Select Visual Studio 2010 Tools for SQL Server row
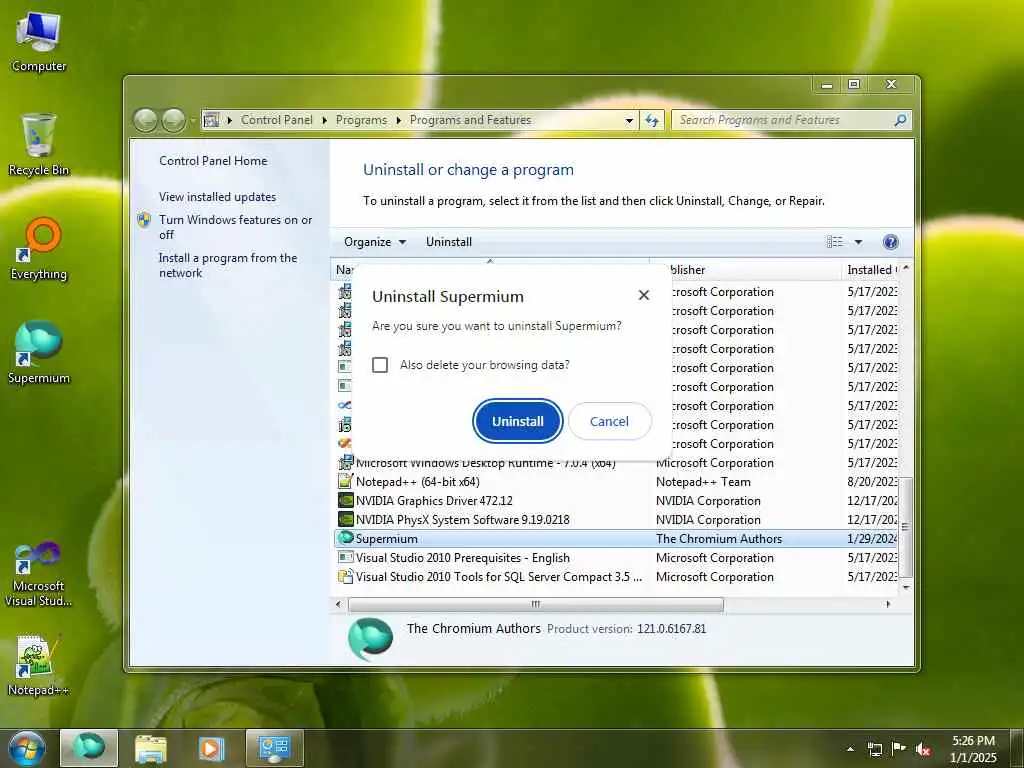This screenshot has width=1024, height=768. pyautogui.click(x=617, y=577)
